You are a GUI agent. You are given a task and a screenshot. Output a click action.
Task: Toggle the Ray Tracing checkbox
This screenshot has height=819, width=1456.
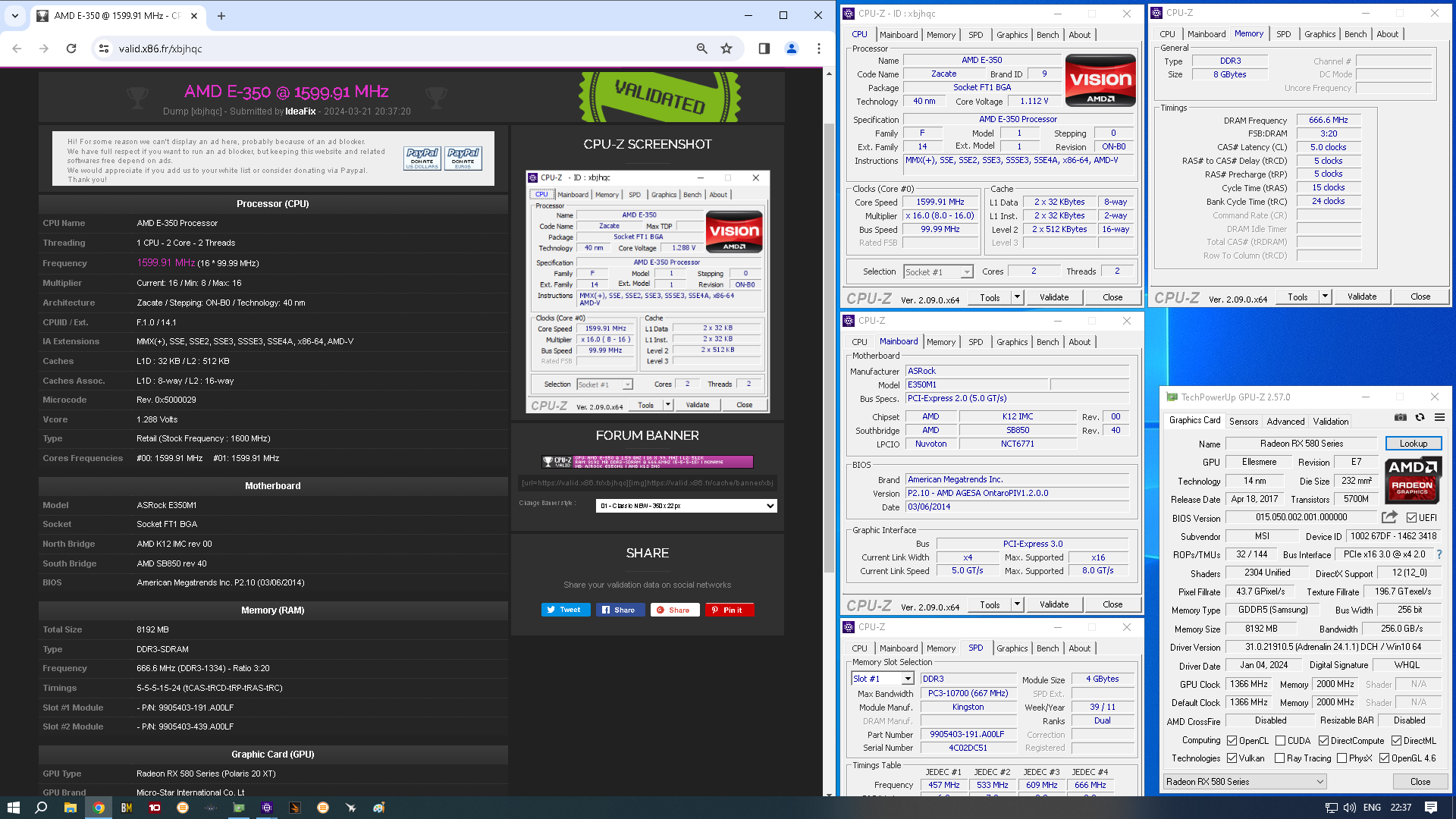click(1280, 758)
